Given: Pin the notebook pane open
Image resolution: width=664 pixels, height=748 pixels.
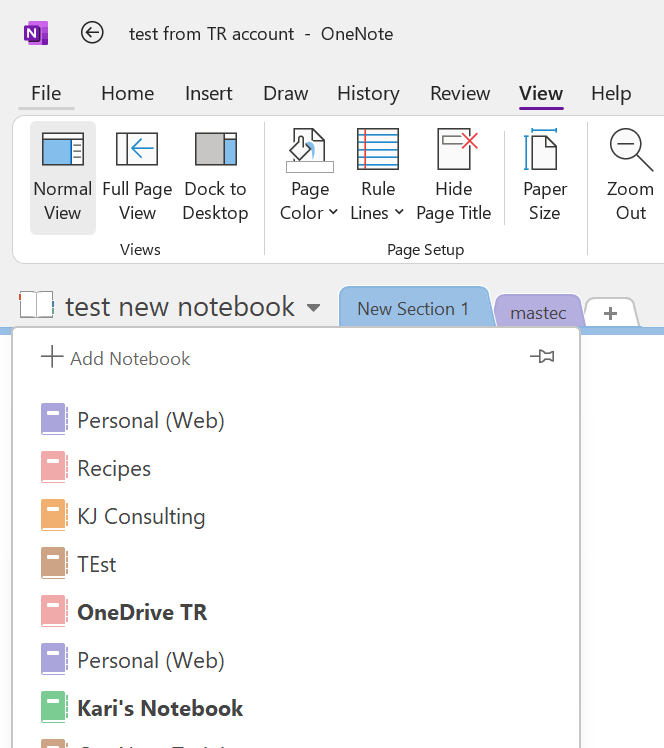Looking at the screenshot, I should pos(542,356).
